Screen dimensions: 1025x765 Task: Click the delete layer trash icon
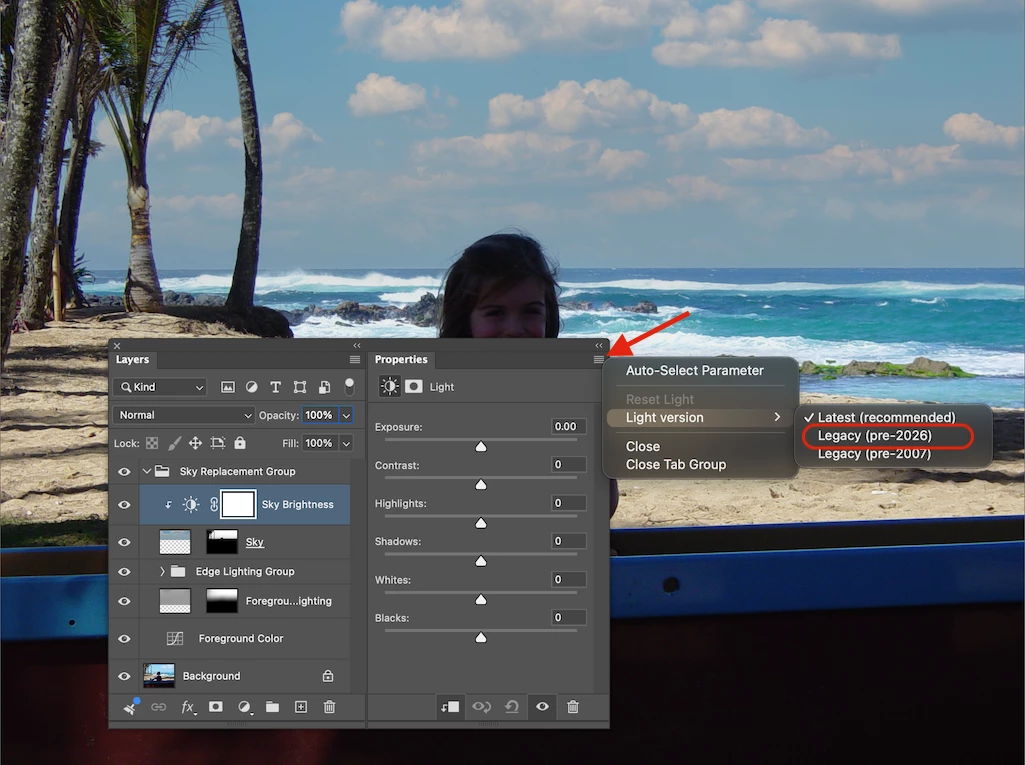[329, 707]
